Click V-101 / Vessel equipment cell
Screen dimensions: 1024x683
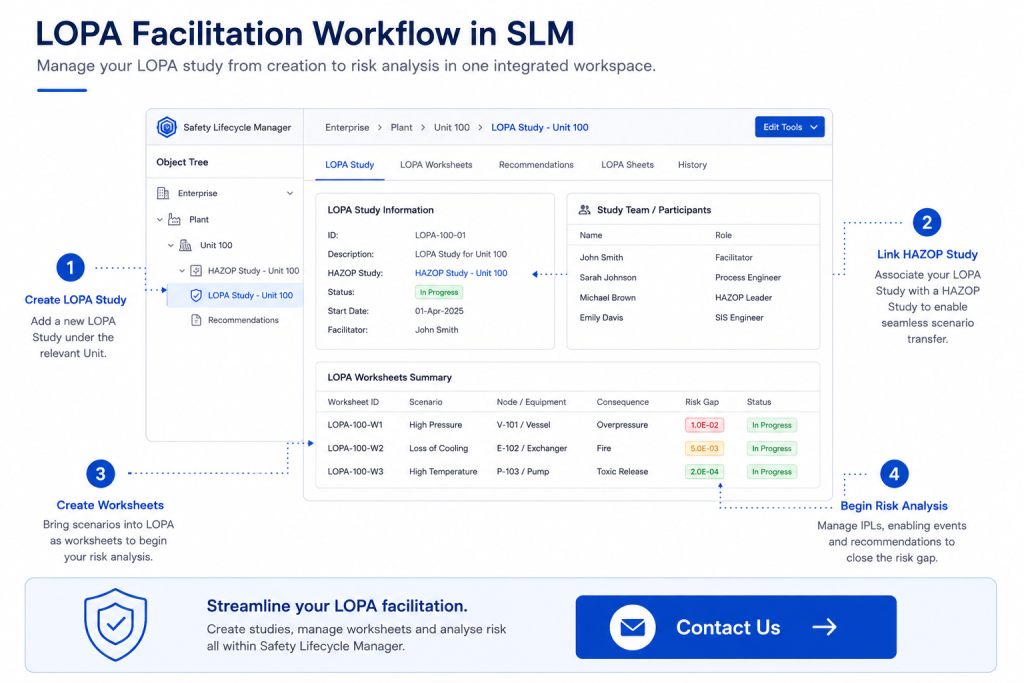523,424
